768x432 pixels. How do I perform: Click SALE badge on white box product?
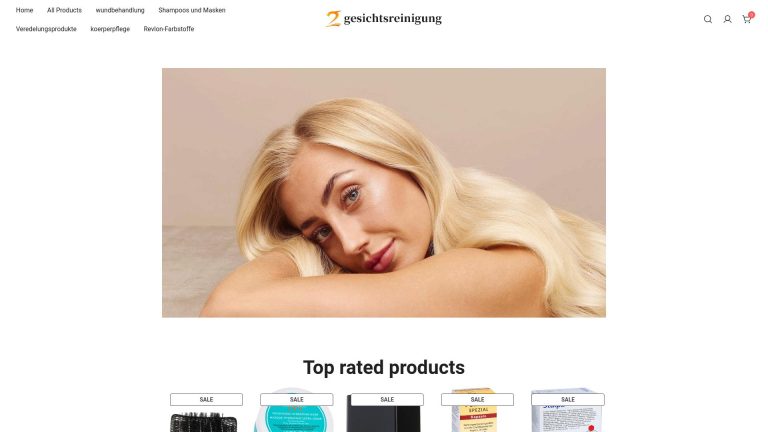(568, 400)
